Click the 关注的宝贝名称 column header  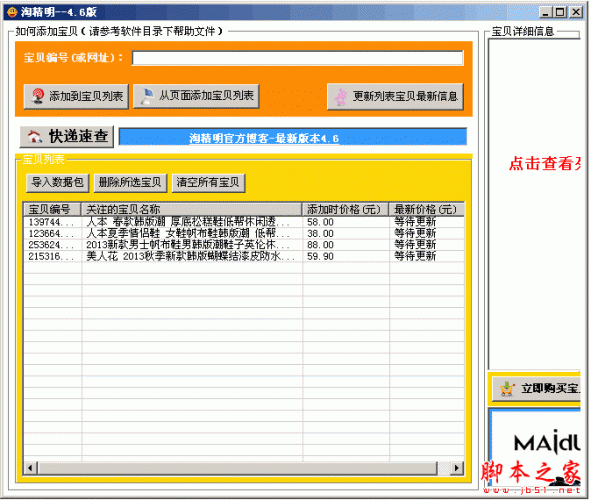(191, 209)
